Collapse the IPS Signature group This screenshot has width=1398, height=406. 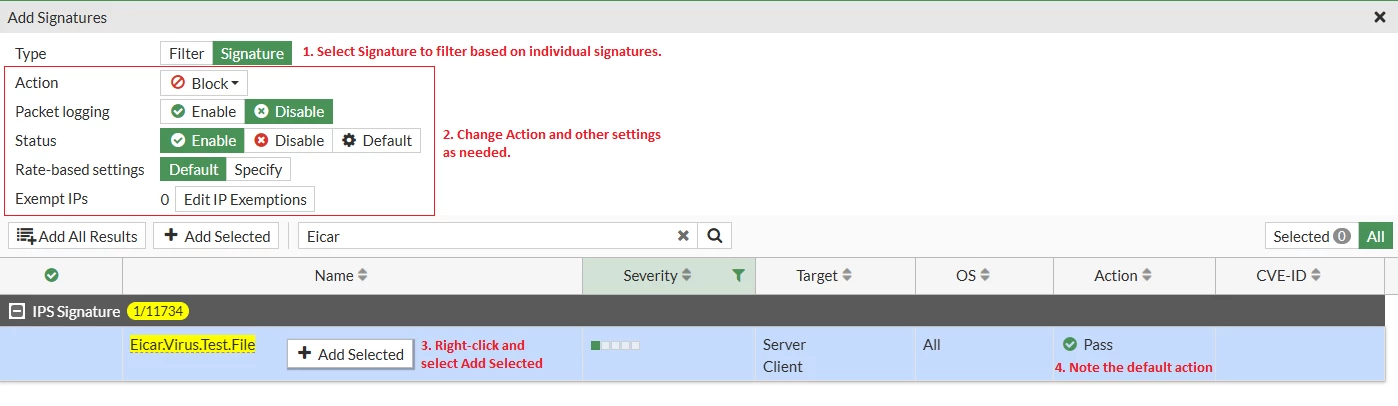[x=17, y=311]
